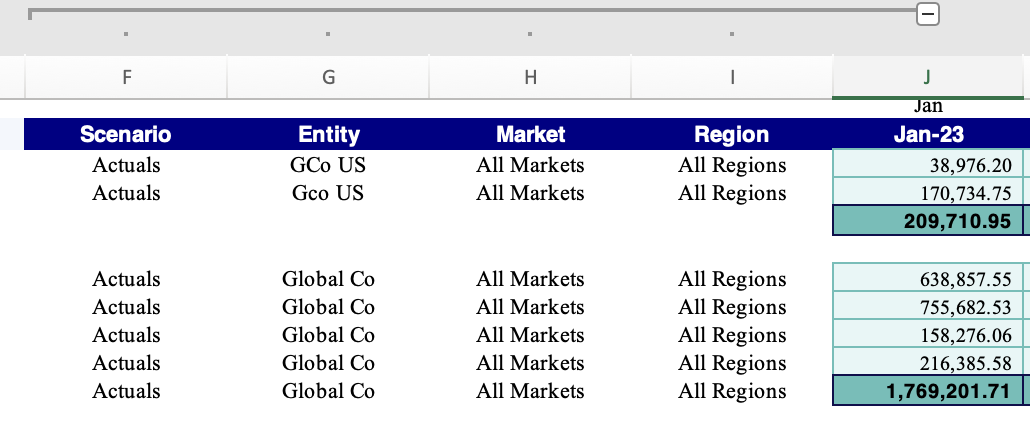Select column J header
This screenshot has width=1030, height=432.
click(928, 77)
